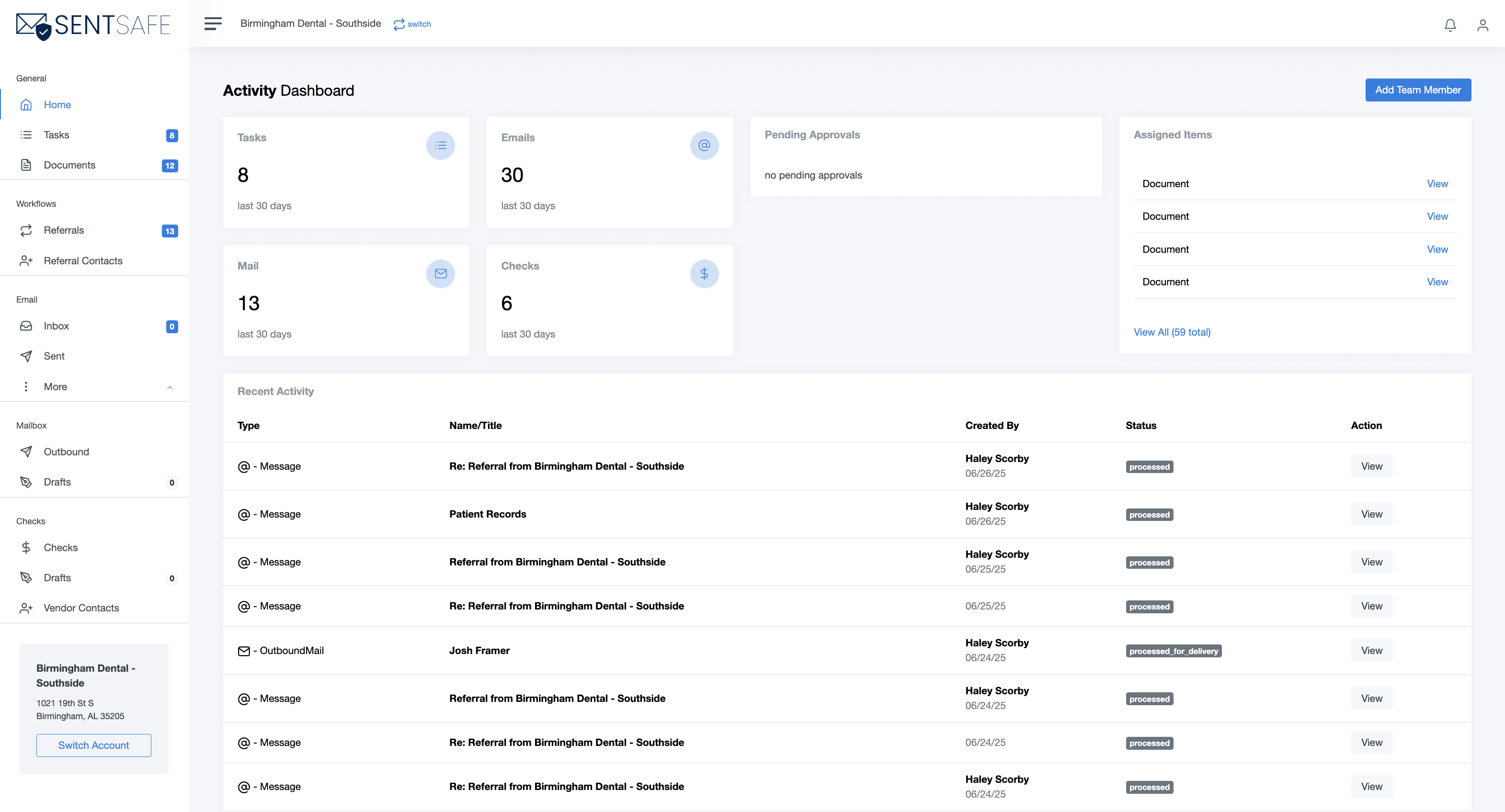Click Add Team Member button
Viewport: 1505px width, 812px height.
click(x=1418, y=90)
